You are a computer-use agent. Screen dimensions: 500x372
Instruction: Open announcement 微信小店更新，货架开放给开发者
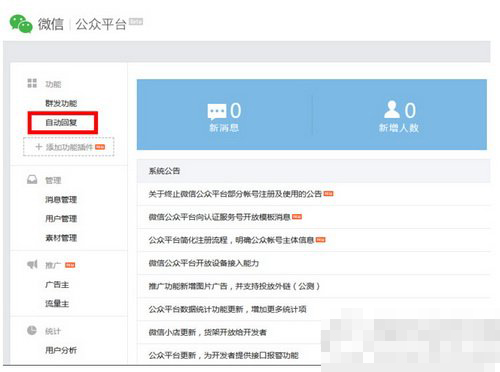pyautogui.click(x=207, y=332)
